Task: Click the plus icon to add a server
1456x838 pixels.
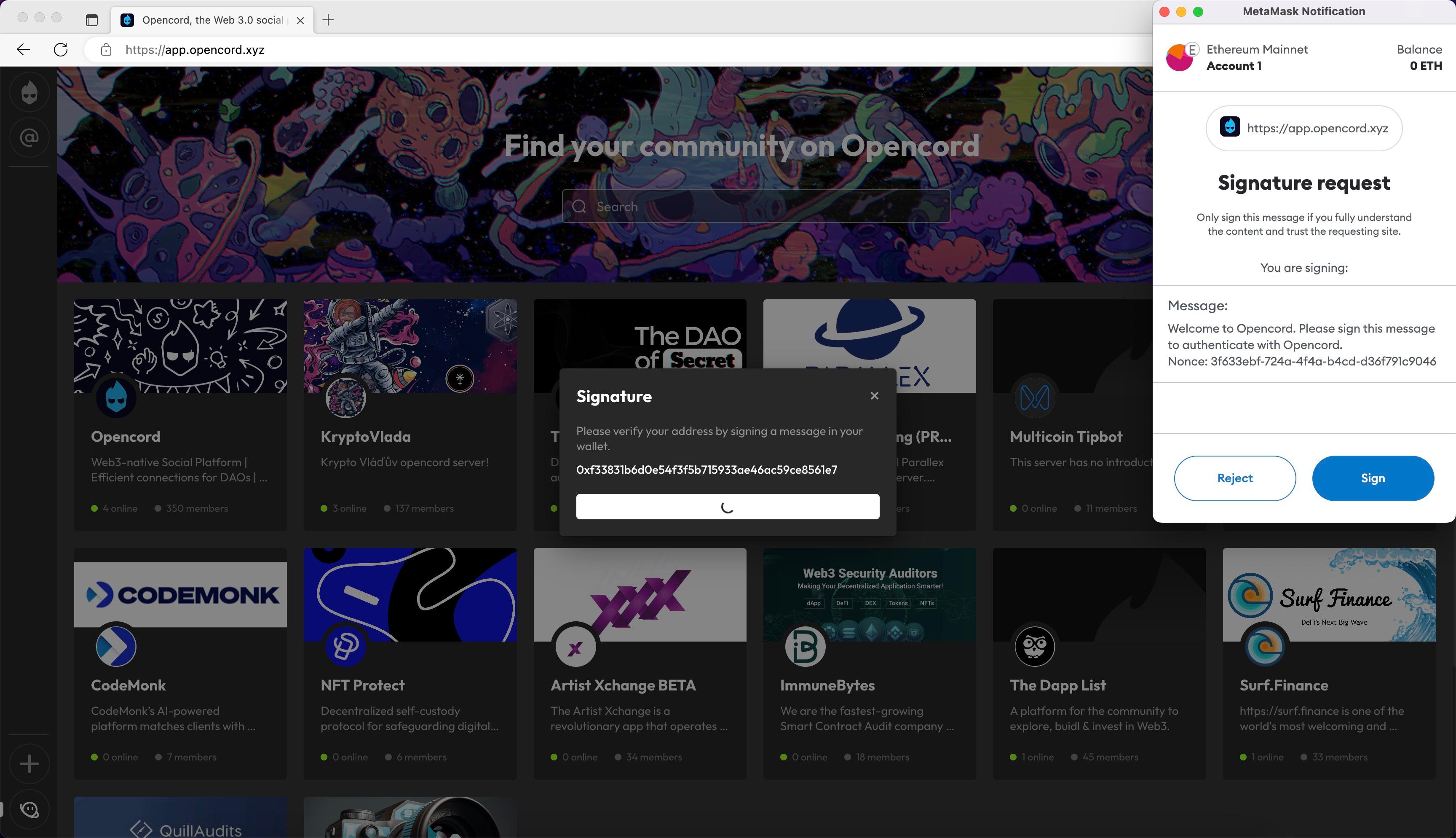Action: tap(29, 764)
